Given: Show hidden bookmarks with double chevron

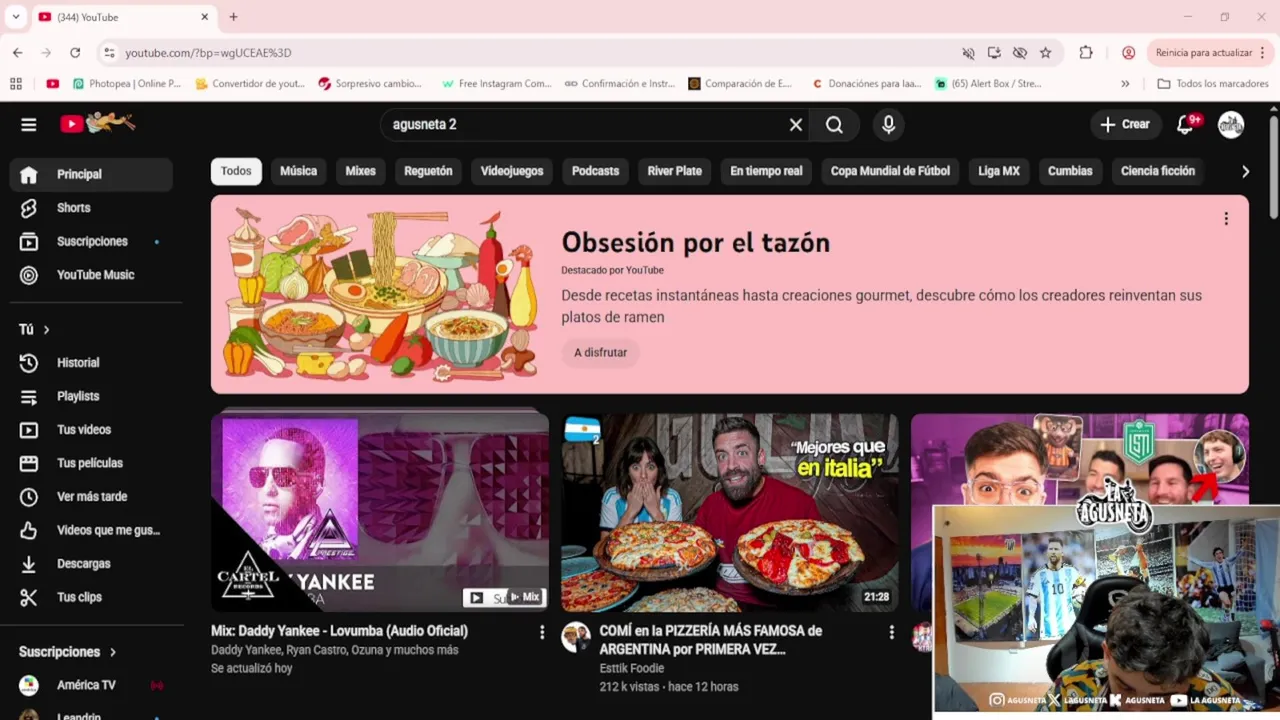Looking at the screenshot, I should 1125,84.
